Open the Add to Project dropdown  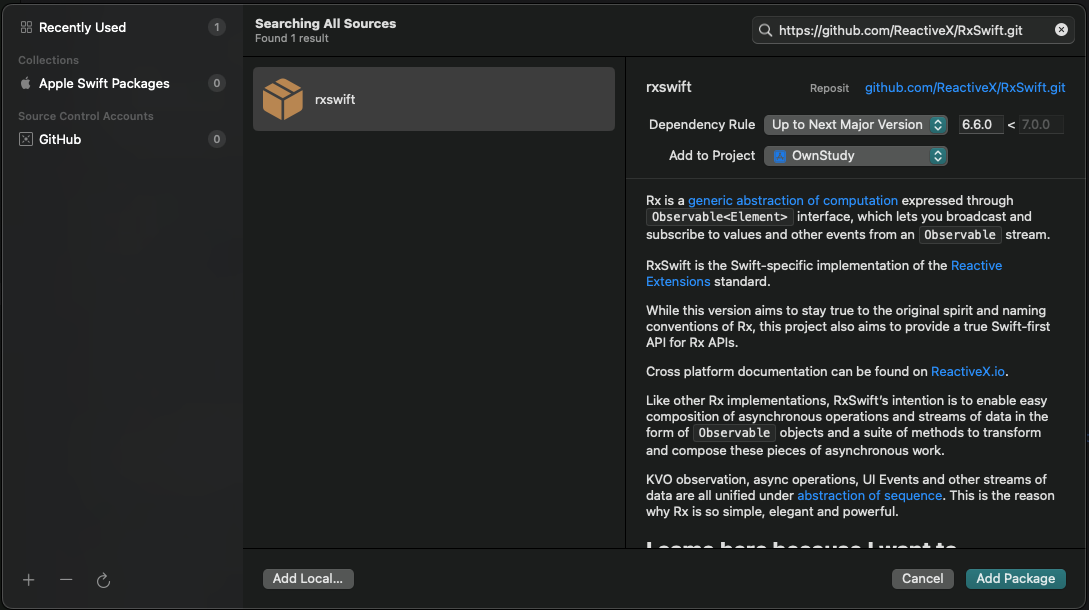point(855,156)
